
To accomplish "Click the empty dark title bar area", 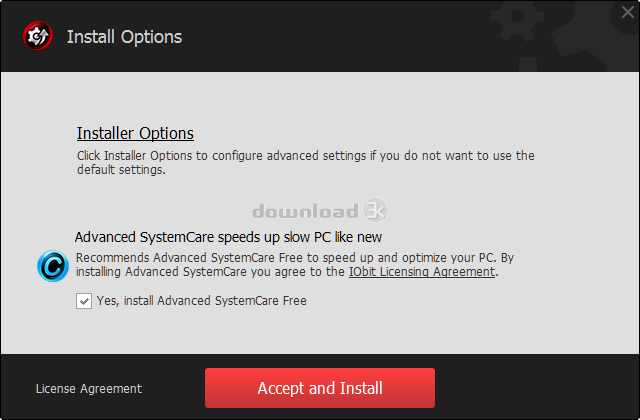I will tap(327, 37).
